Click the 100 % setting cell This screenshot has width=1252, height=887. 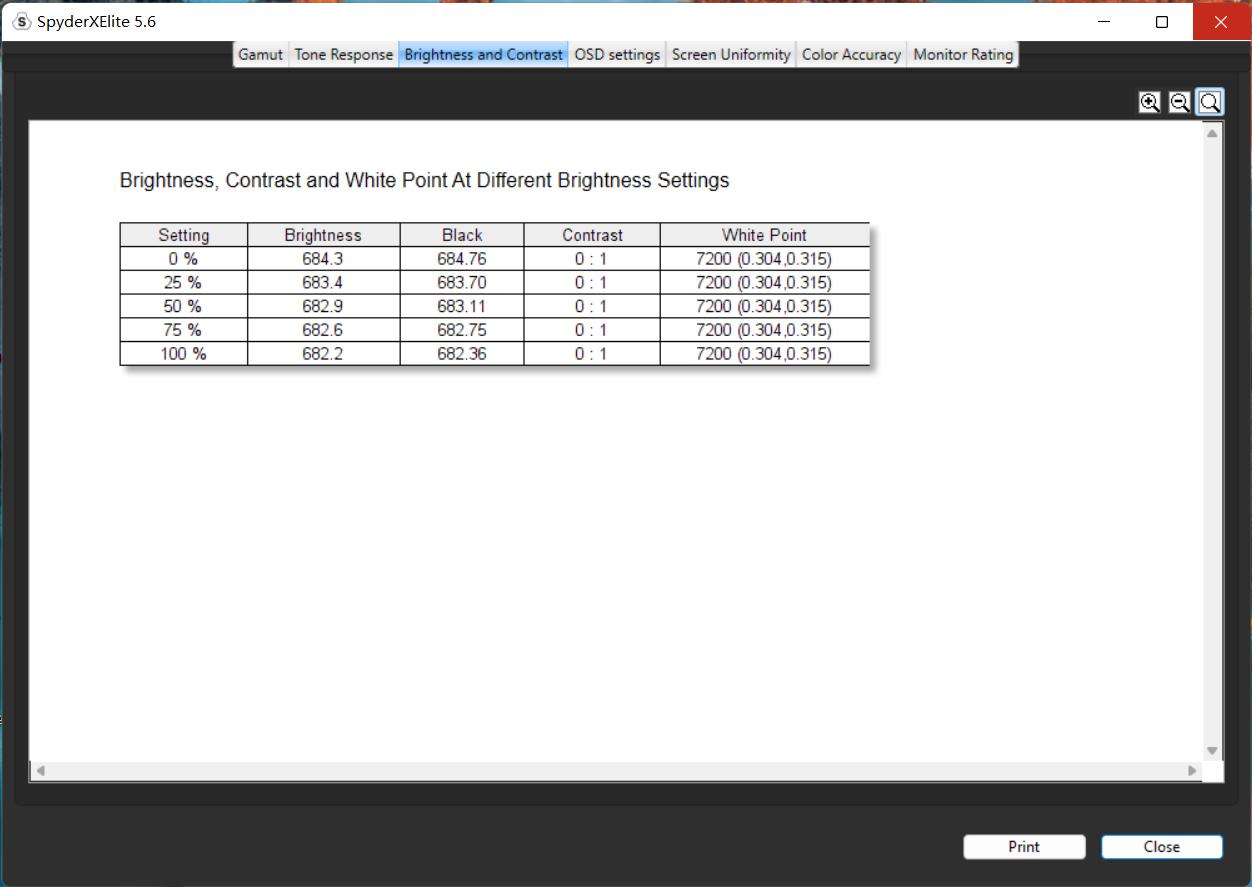184,354
